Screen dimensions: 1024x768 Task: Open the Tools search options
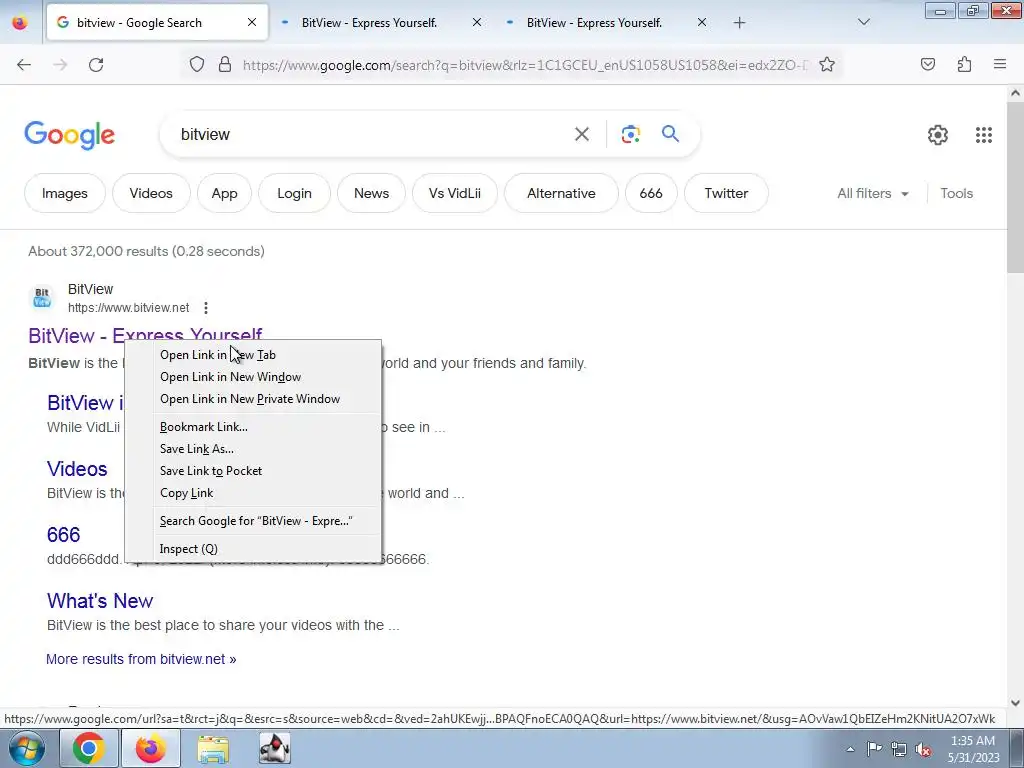(x=956, y=193)
